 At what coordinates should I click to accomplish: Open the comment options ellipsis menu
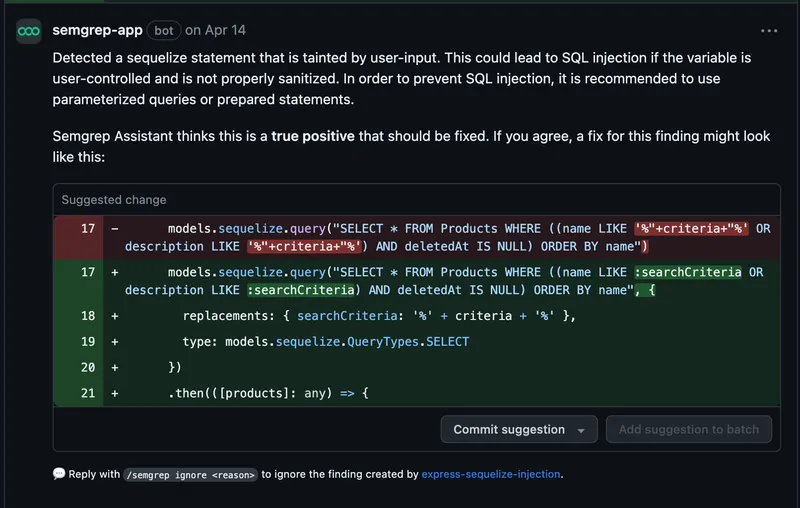pos(769,31)
